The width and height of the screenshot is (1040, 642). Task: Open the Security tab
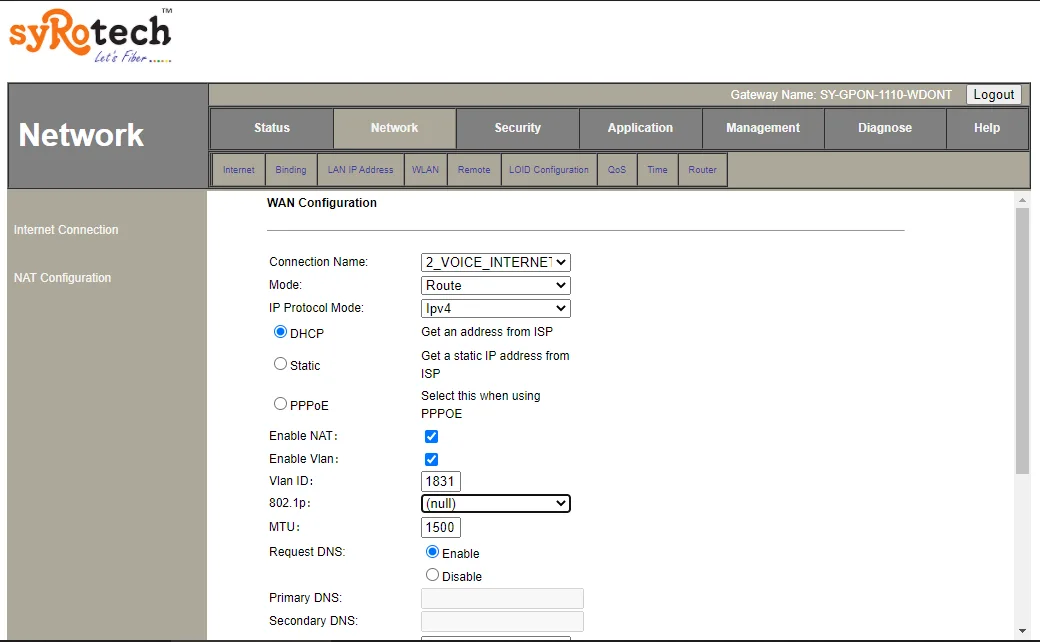(x=517, y=128)
